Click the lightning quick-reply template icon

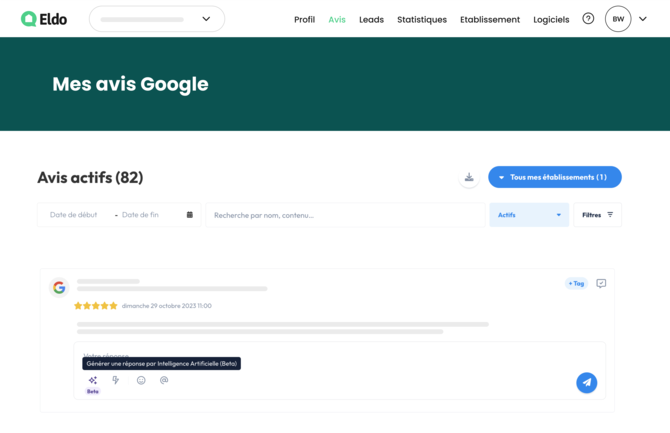(x=115, y=380)
